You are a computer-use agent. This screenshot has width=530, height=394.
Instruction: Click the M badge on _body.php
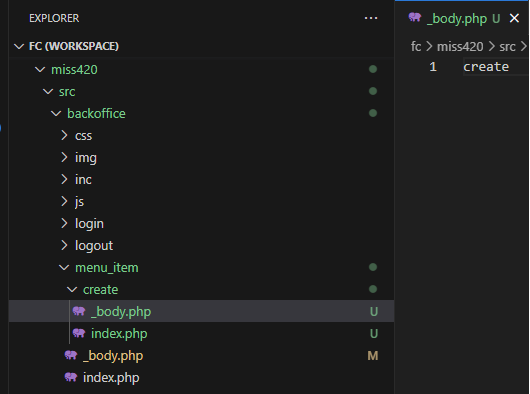click(x=373, y=356)
